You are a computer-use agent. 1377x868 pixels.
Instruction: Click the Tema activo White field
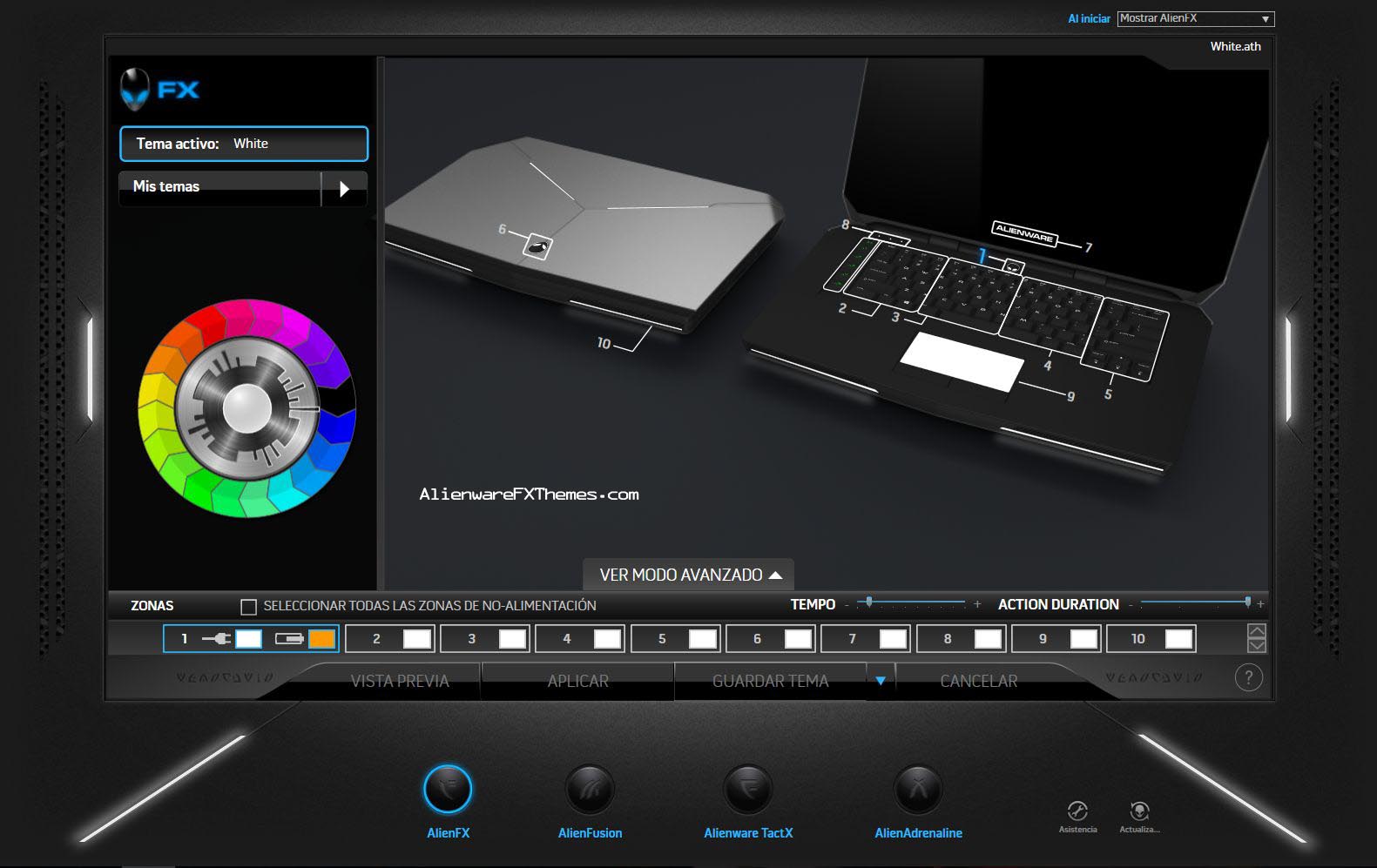tap(244, 144)
